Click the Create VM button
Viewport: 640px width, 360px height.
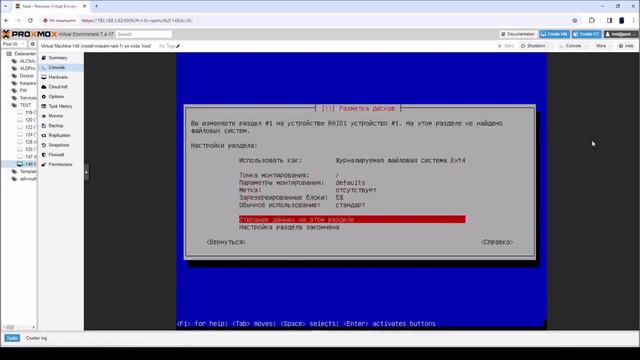click(x=554, y=34)
